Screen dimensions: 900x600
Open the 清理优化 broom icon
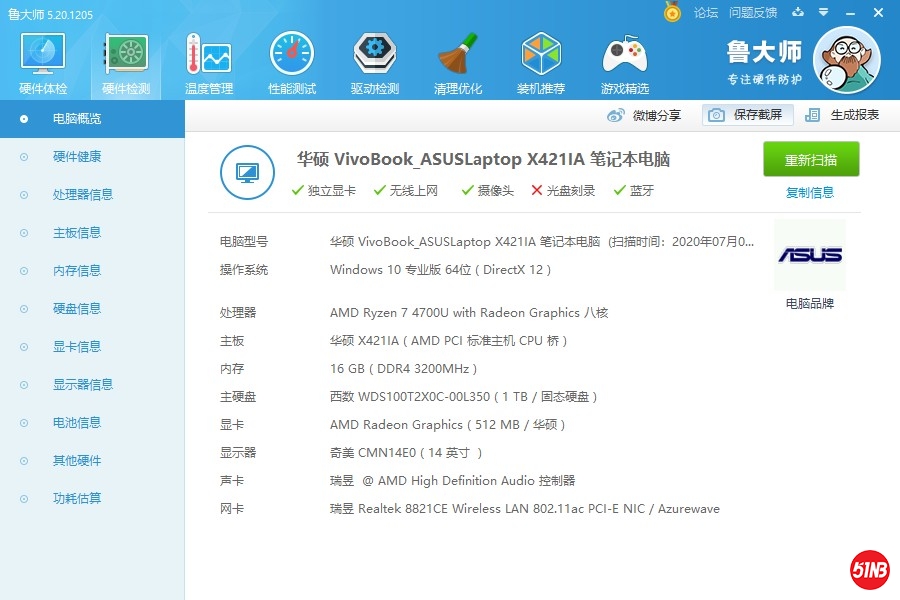tap(458, 54)
